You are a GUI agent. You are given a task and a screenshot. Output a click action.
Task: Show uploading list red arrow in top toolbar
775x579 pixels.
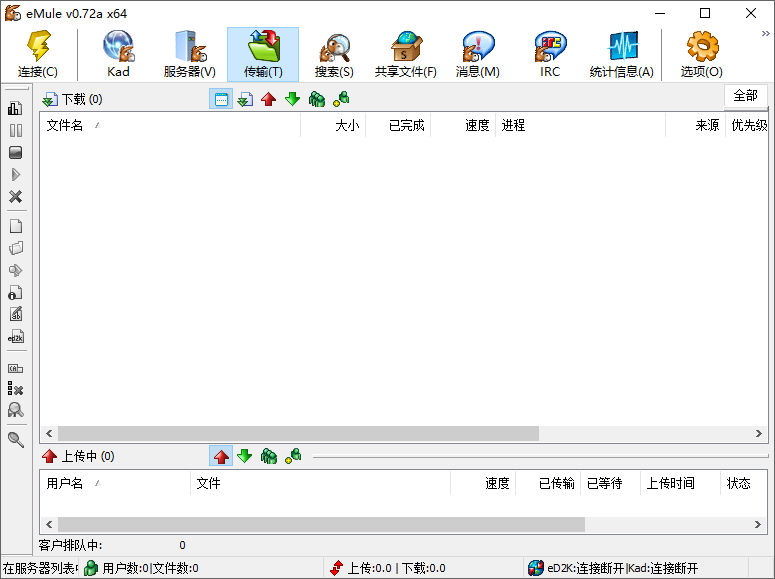coord(269,99)
